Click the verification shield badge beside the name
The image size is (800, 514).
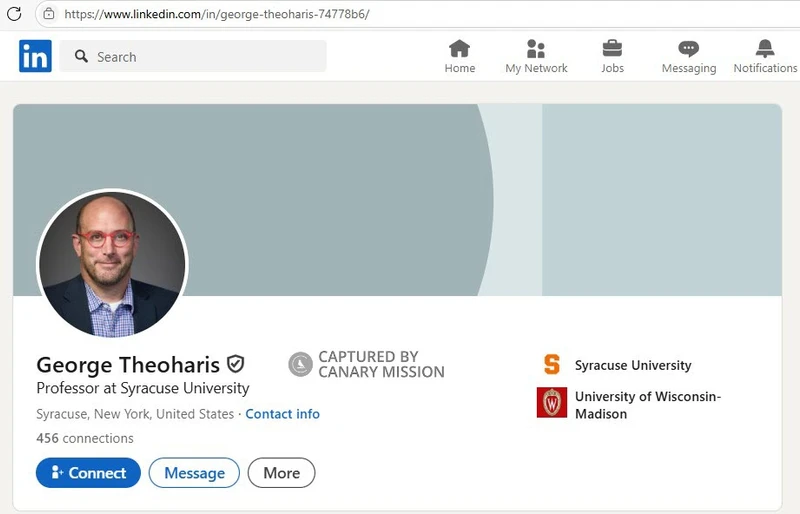236,364
